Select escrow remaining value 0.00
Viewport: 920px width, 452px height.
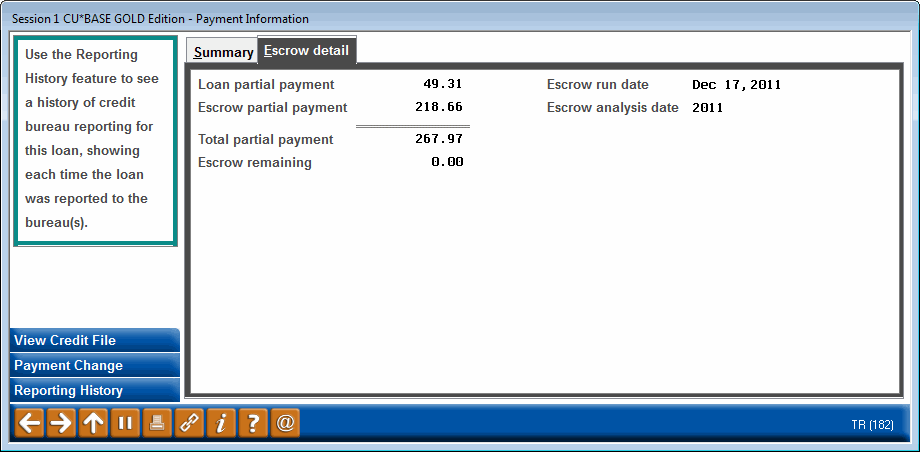[x=447, y=162]
